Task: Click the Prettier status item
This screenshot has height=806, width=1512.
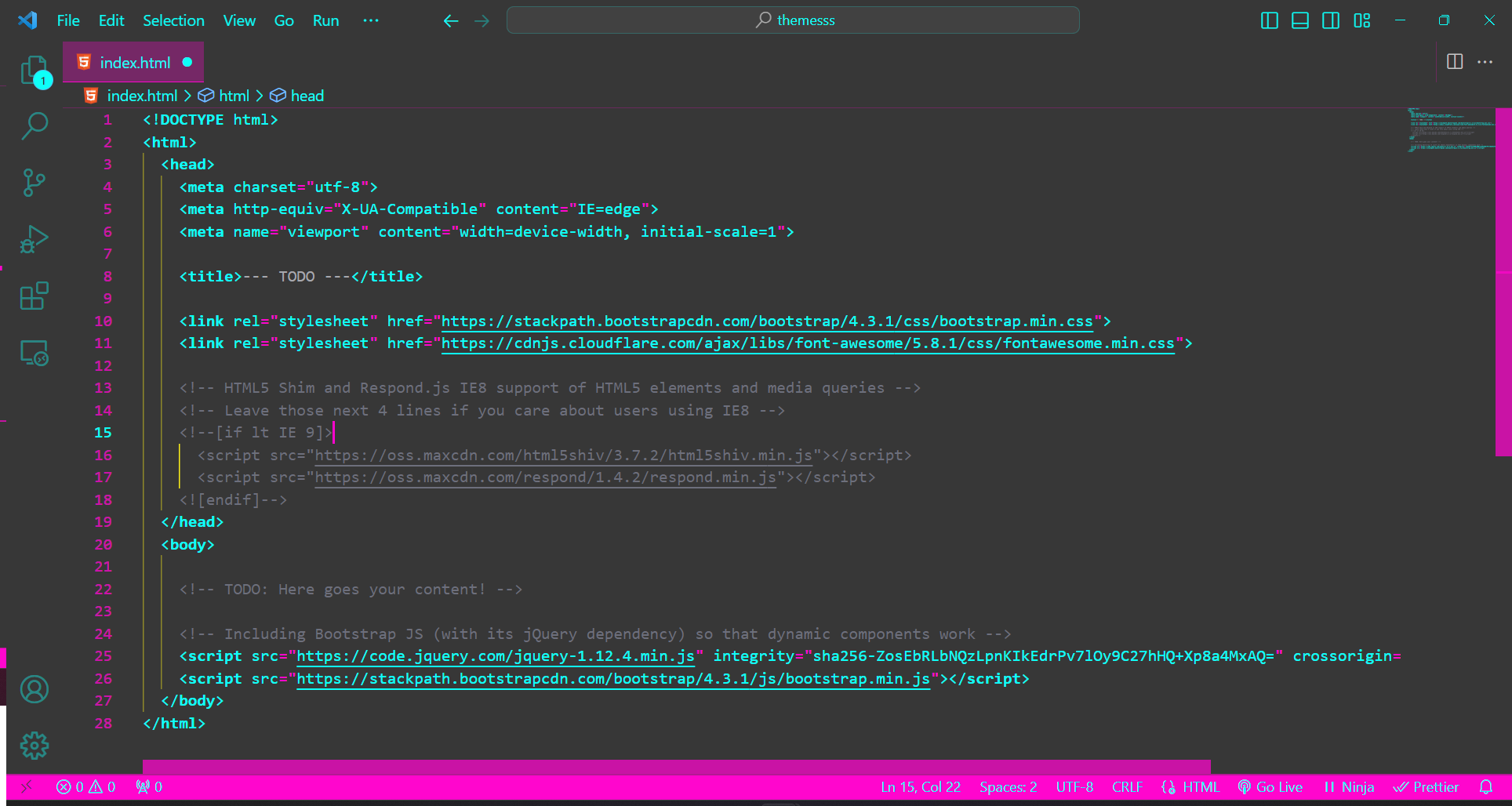Action: tap(1426, 786)
